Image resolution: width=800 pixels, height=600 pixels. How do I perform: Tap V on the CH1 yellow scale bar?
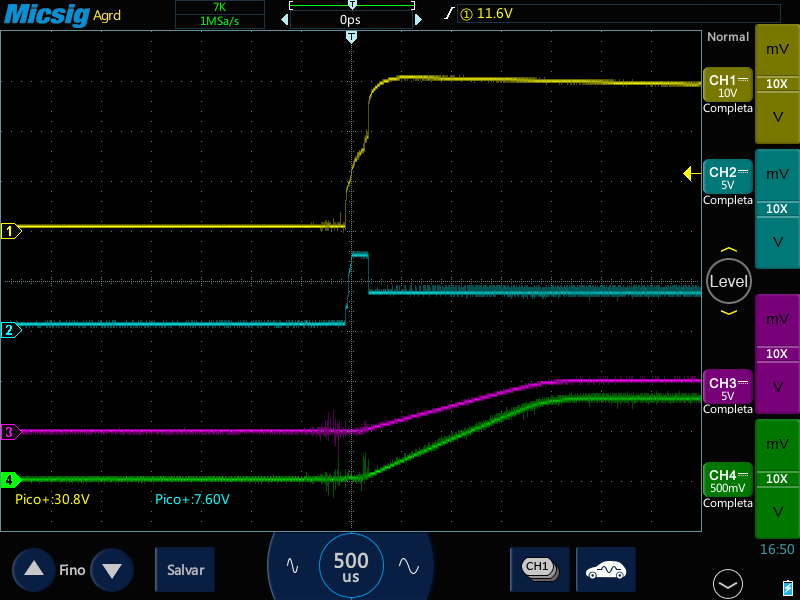click(x=777, y=117)
